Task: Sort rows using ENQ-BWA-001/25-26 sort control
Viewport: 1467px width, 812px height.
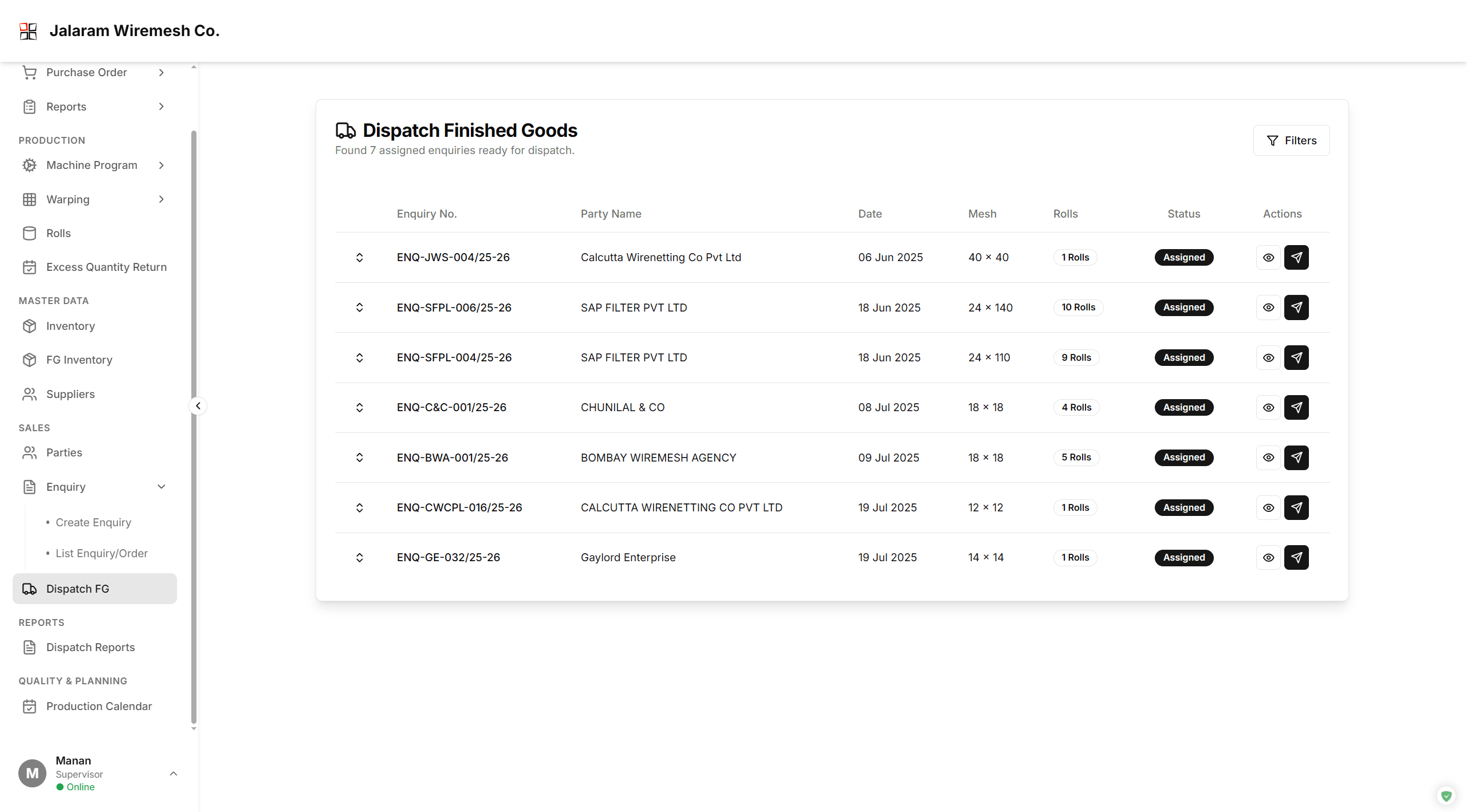Action: tap(360, 457)
